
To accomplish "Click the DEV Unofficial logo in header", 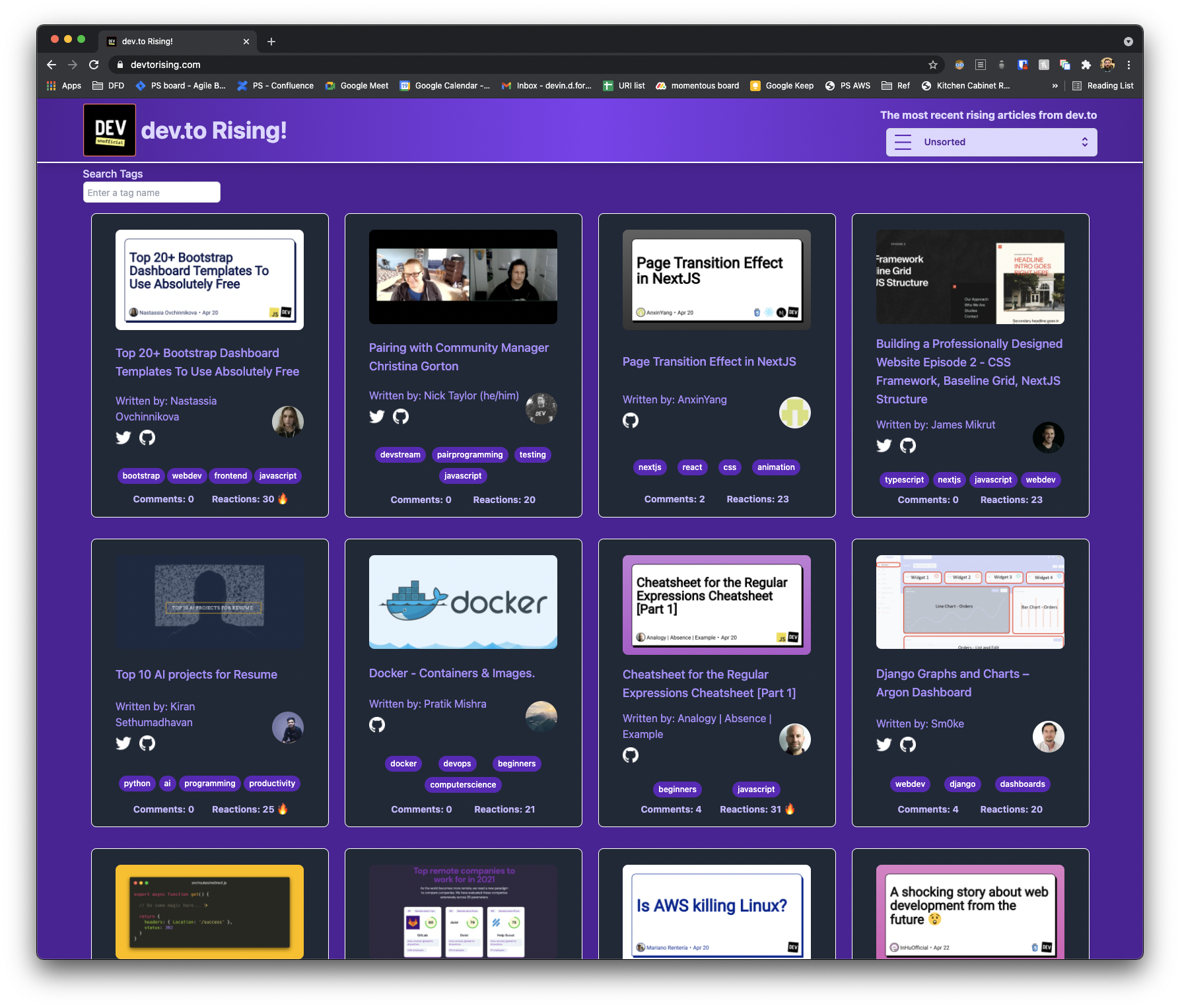I will click(109, 130).
